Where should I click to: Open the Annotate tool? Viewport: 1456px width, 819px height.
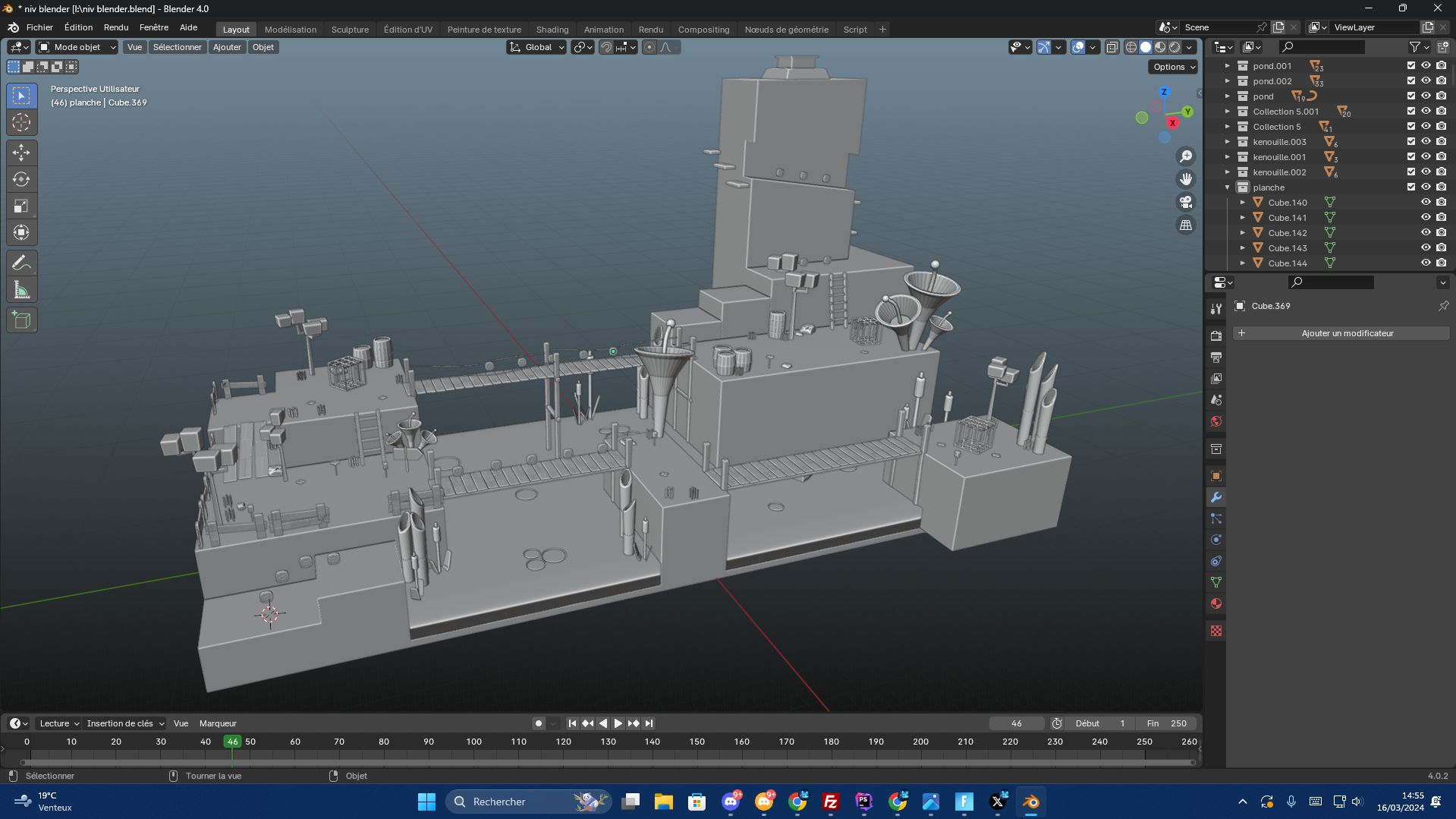coord(21,262)
